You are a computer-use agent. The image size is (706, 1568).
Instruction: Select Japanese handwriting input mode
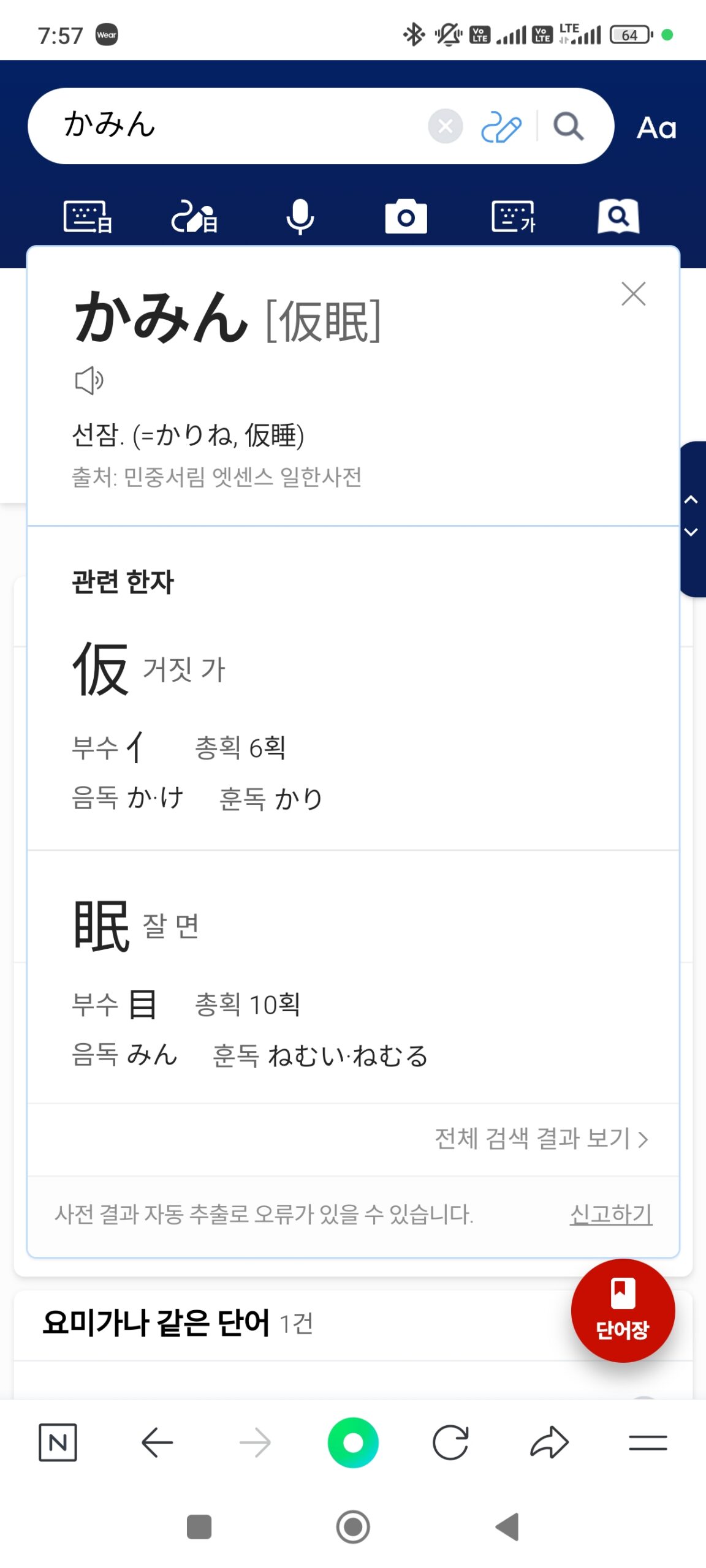(194, 217)
